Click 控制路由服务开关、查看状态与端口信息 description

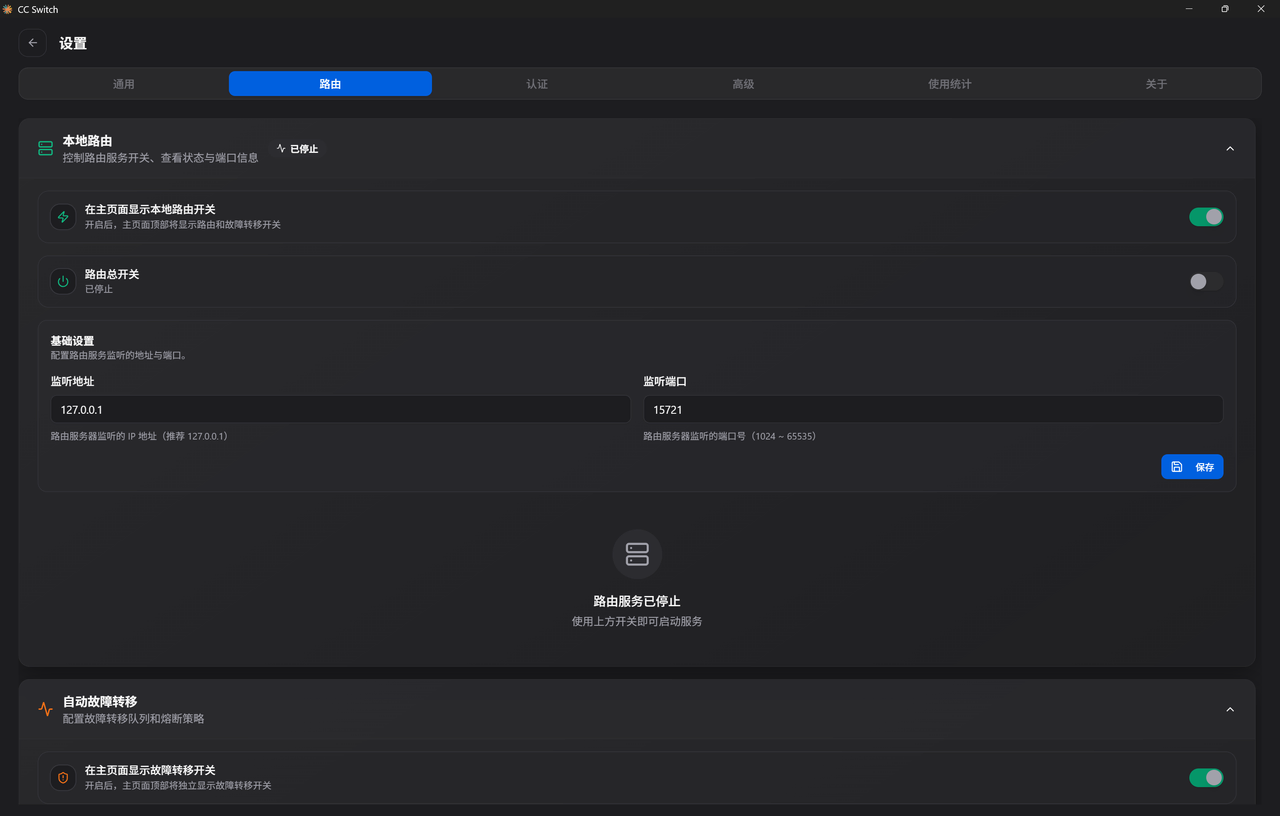coord(160,158)
